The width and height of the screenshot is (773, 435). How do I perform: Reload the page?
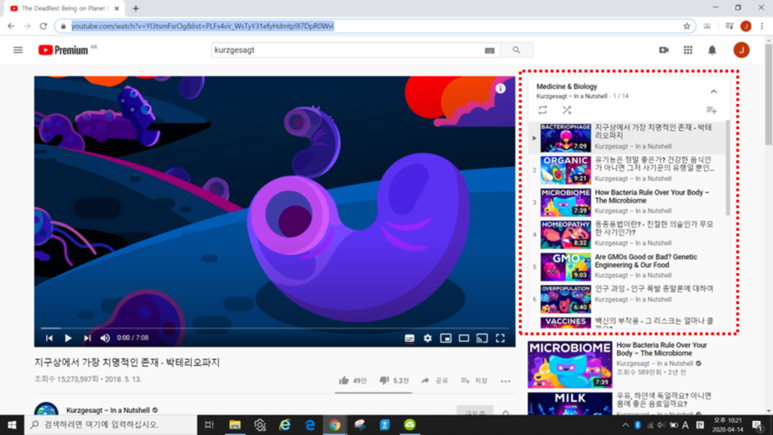coord(43,26)
